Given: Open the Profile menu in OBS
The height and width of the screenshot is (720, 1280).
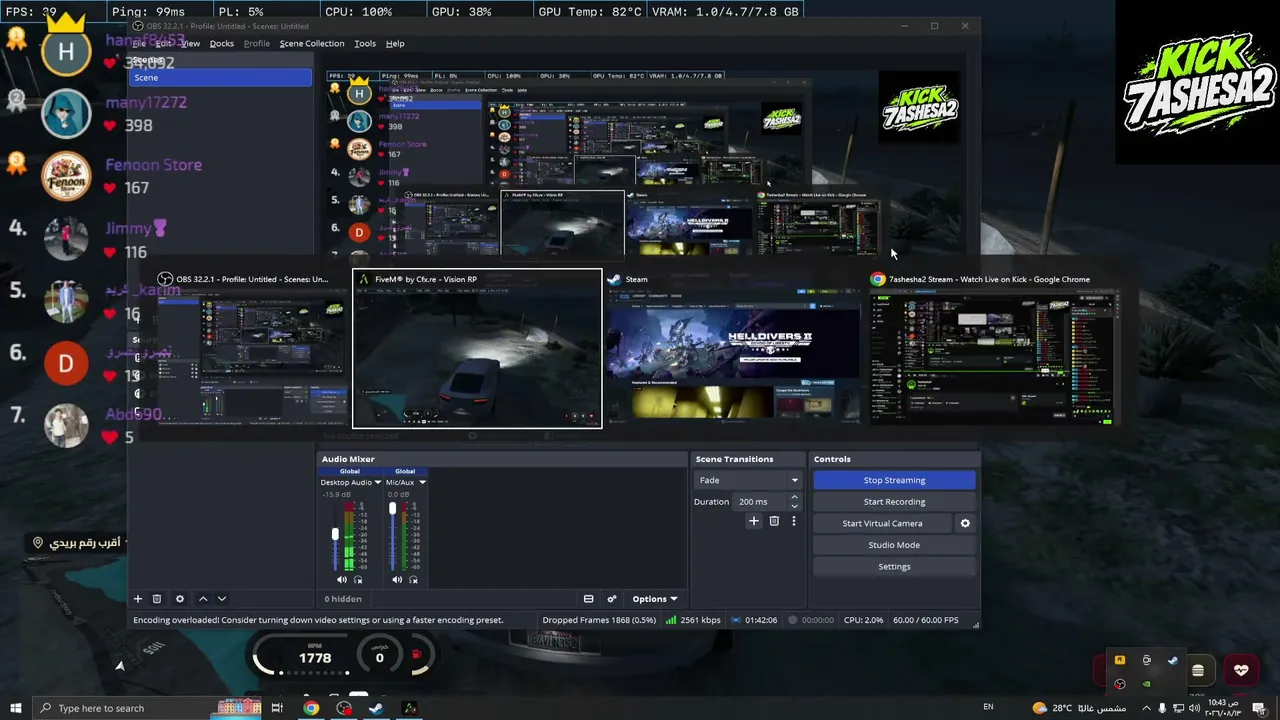Looking at the screenshot, I should (x=257, y=44).
